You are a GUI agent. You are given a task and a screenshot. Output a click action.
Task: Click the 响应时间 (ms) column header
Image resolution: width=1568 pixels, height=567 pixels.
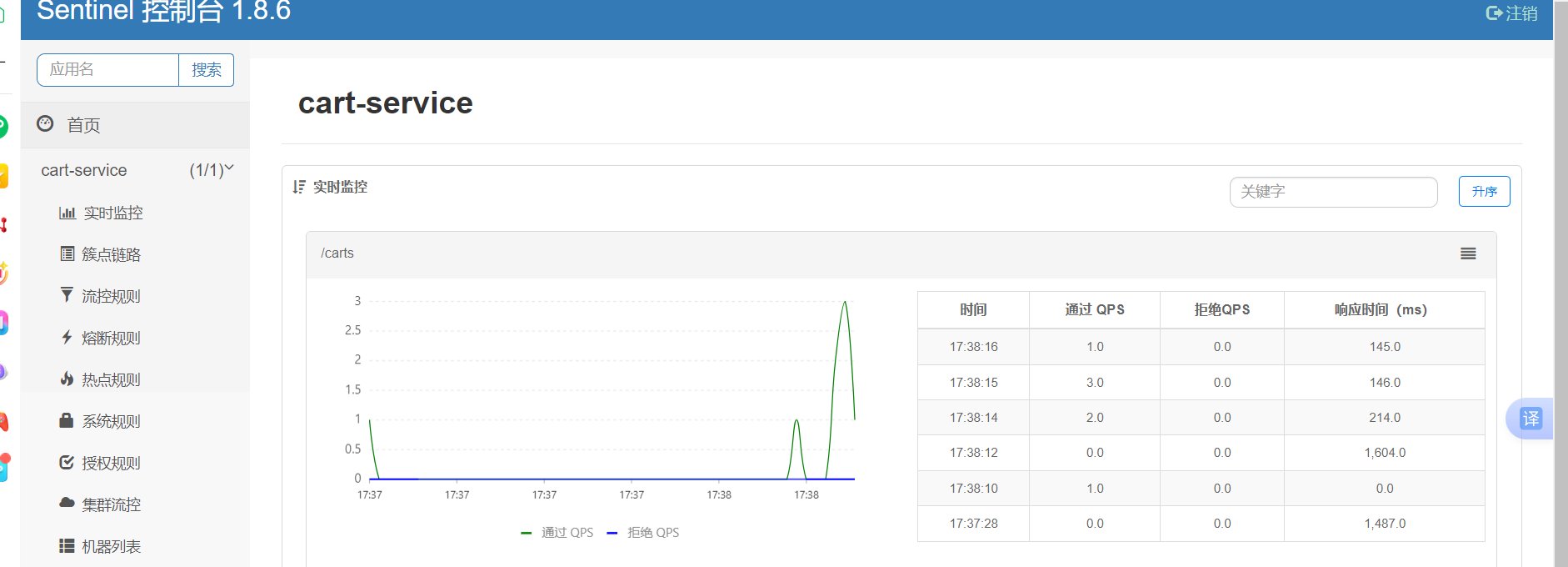[1384, 309]
